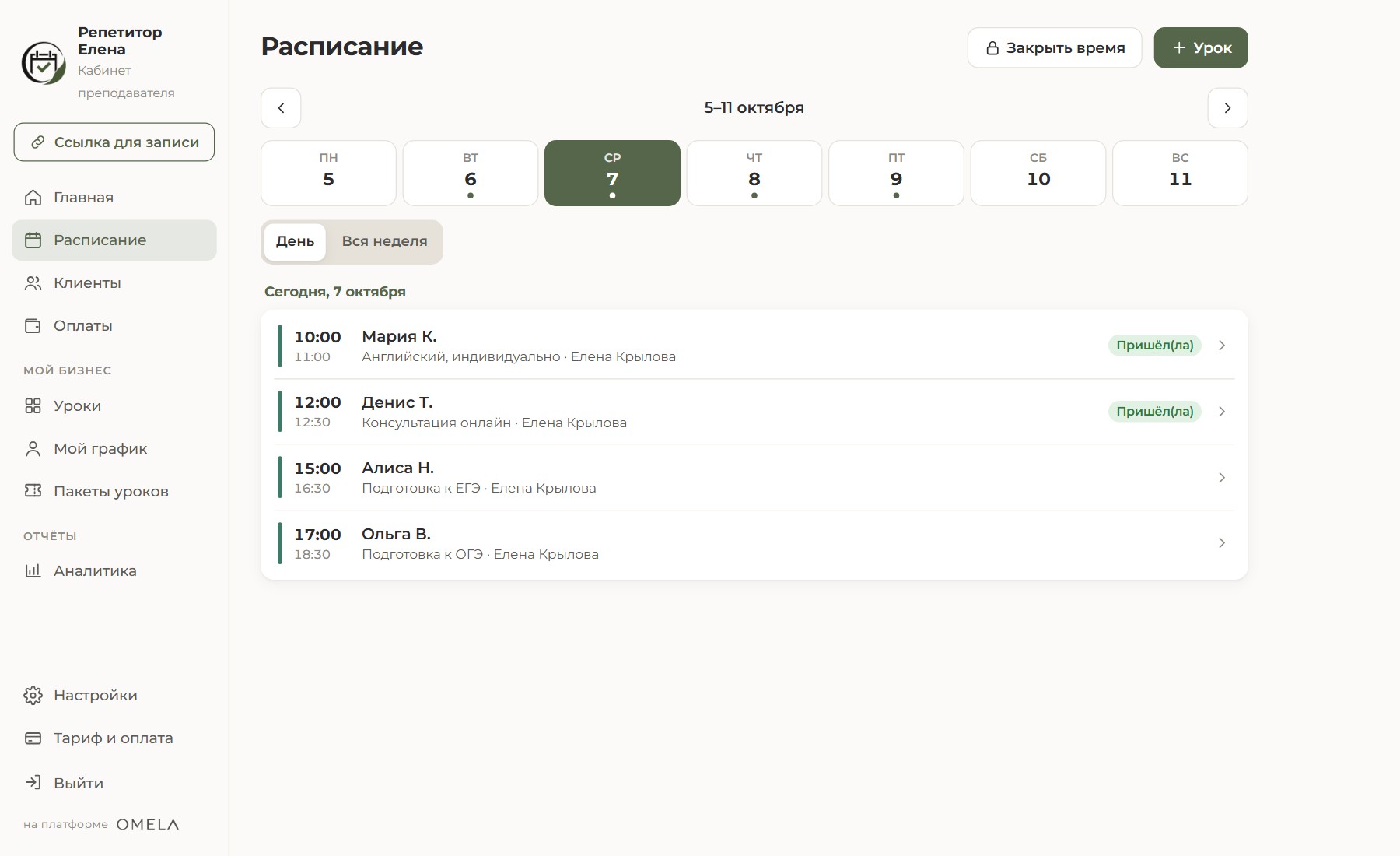Click Пришёл(ла) badge for Мария К.
Screen dimensions: 1400x856
1155,346
